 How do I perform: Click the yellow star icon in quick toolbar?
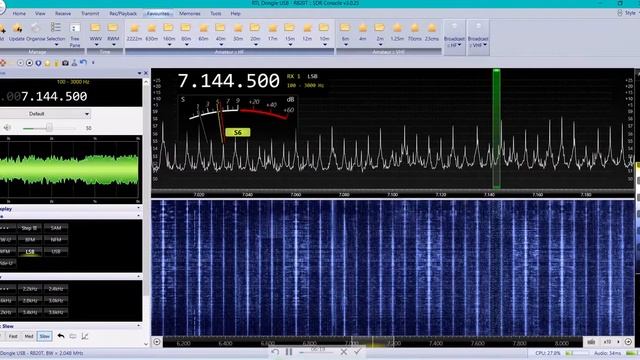coord(47,63)
